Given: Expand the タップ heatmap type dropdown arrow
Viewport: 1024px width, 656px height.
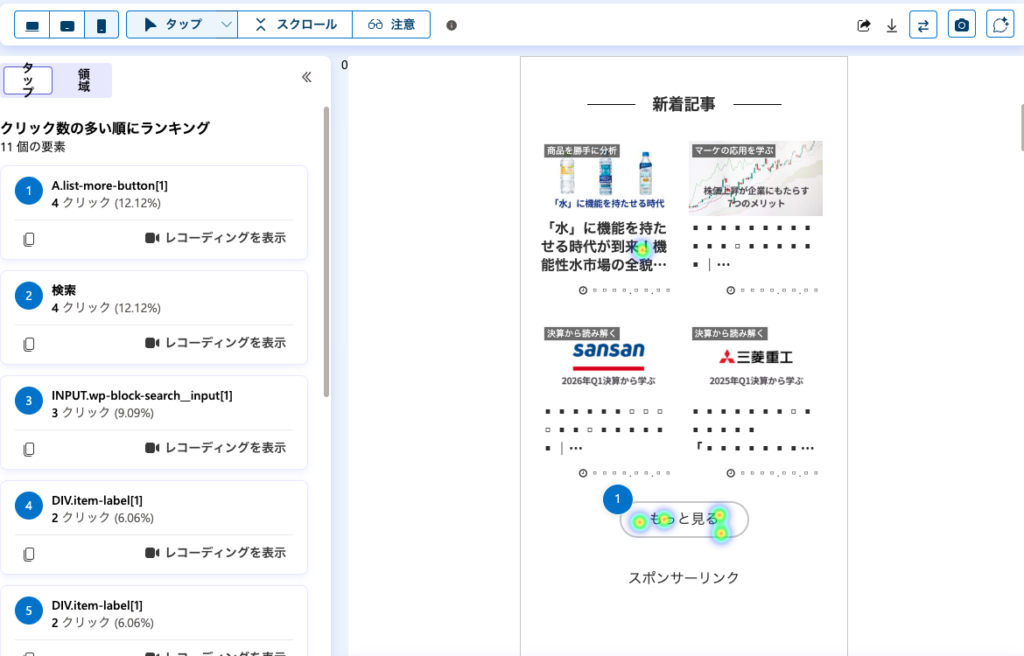Looking at the screenshot, I should (x=227, y=25).
